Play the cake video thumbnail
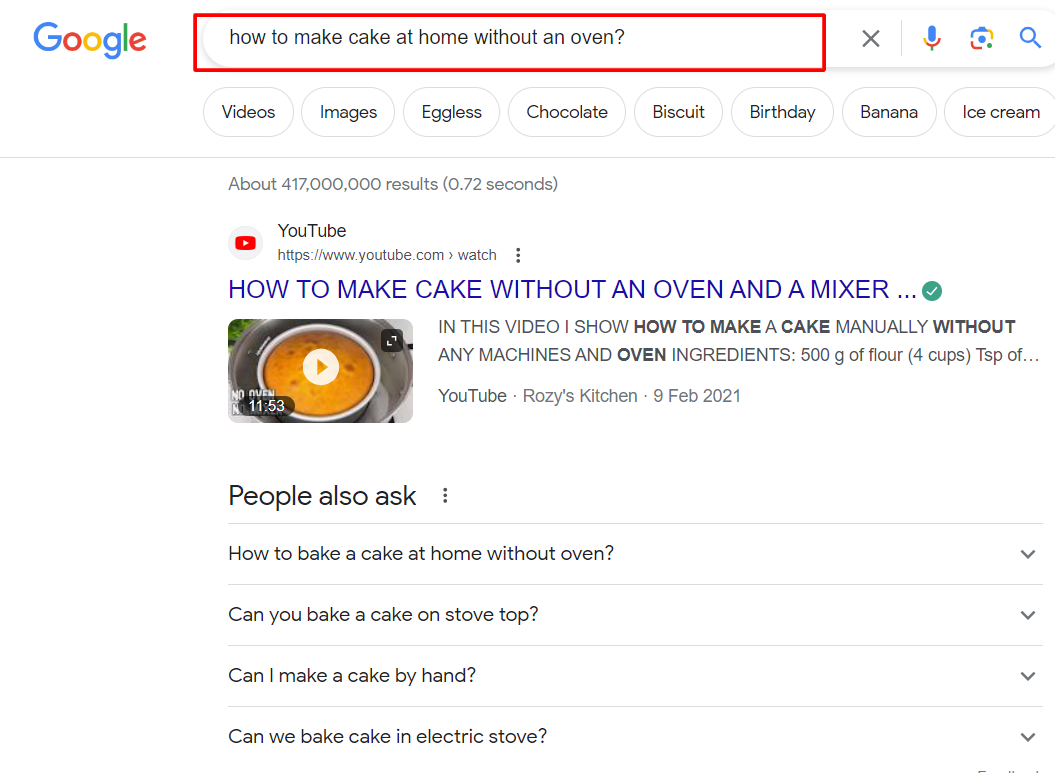This screenshot has height=773, width=1055. pos(320,369)
